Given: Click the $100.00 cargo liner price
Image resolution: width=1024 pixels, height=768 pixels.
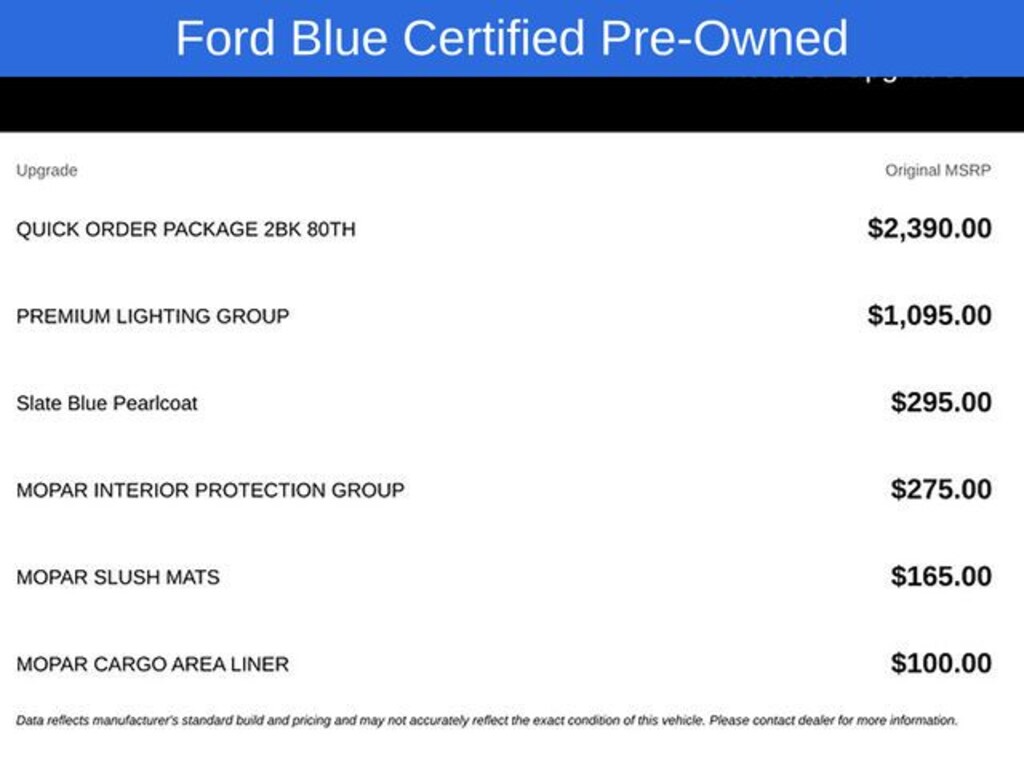Looking at the screenshot, I should (x=941, y=664).
